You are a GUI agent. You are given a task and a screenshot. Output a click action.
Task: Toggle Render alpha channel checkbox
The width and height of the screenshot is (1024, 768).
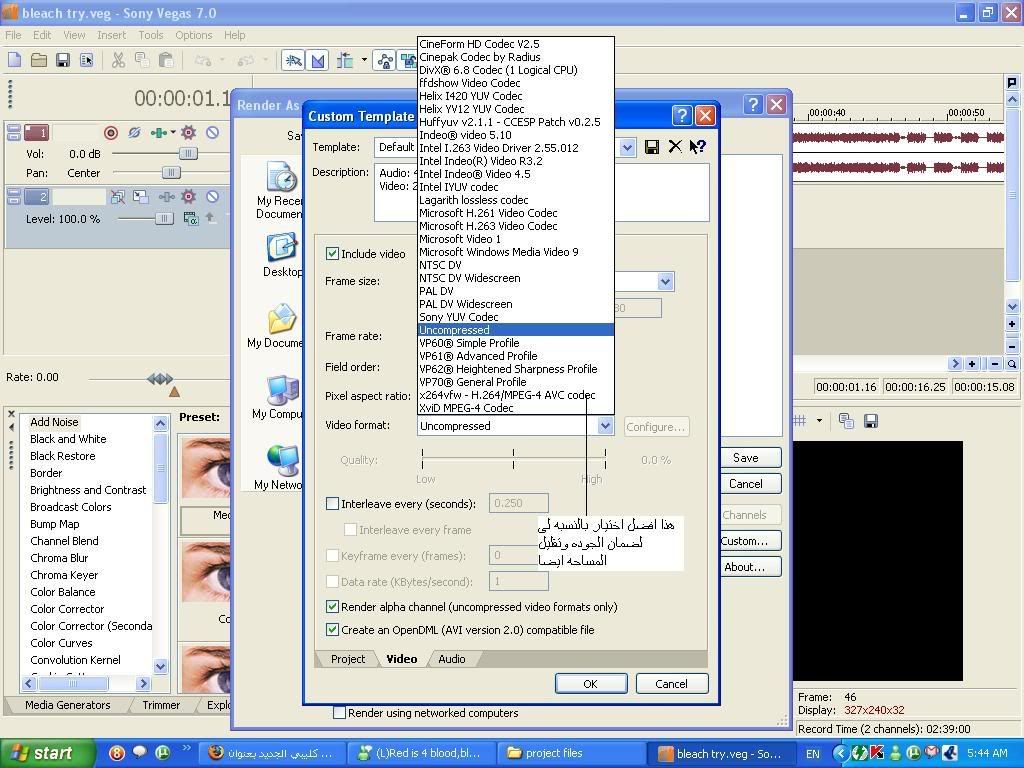pos(333,607)
